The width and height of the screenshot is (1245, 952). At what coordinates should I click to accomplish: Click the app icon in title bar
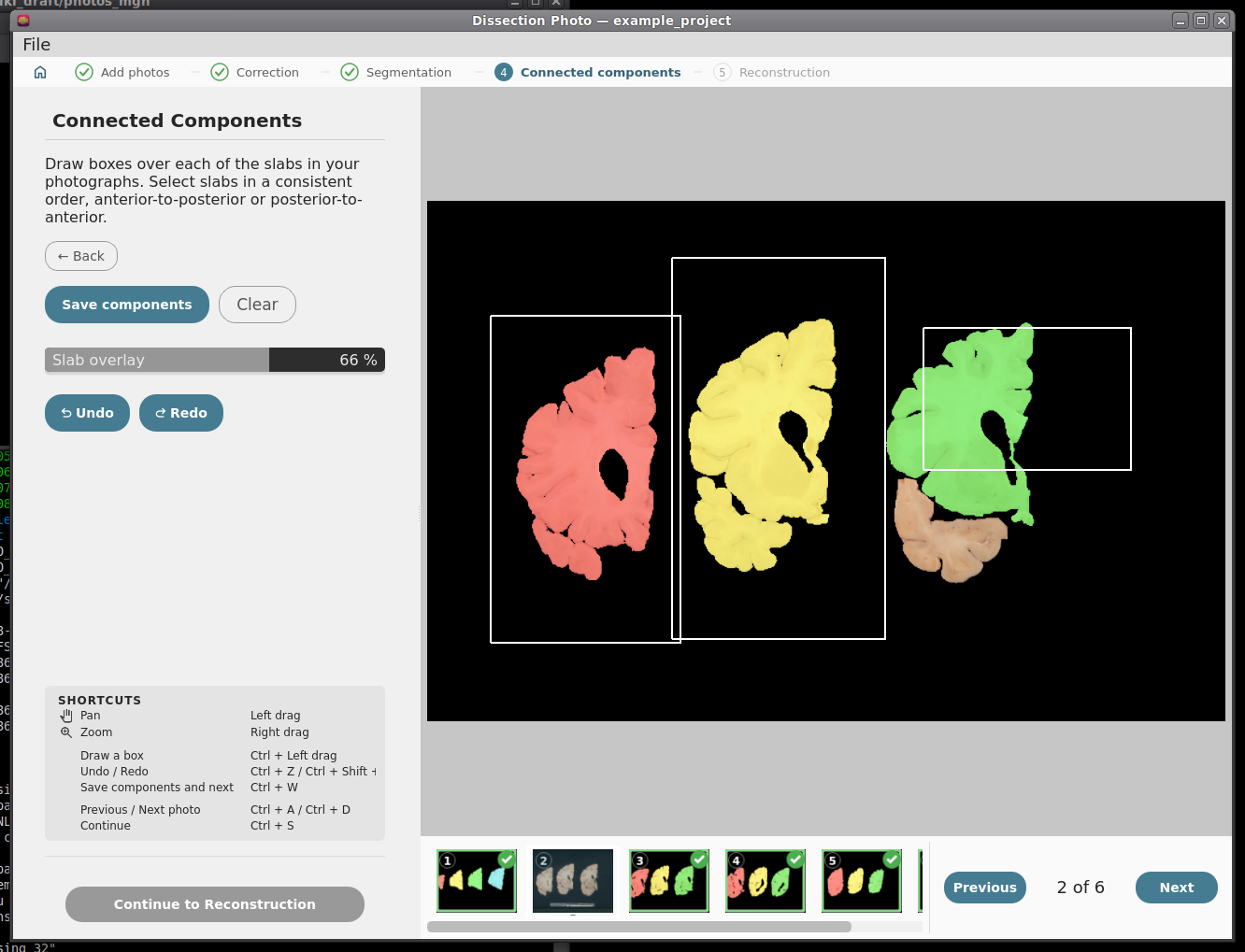click(x=23, y=21)
